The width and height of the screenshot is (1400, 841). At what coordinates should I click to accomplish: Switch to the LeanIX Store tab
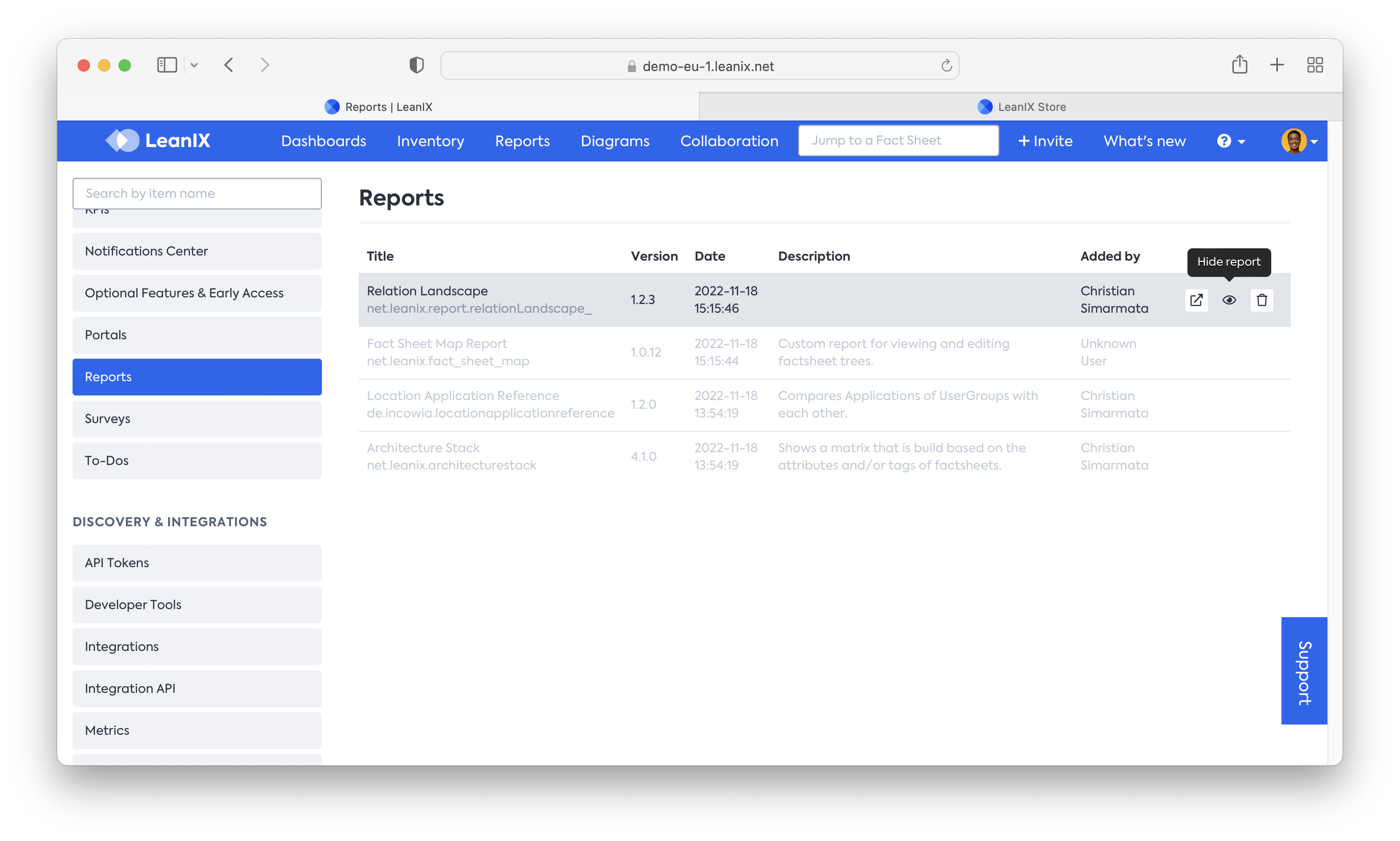[1020, 107]
